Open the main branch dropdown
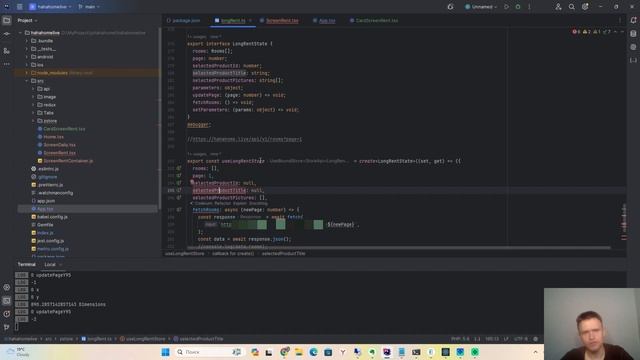The image size is (640, 360). pos(89,7)
